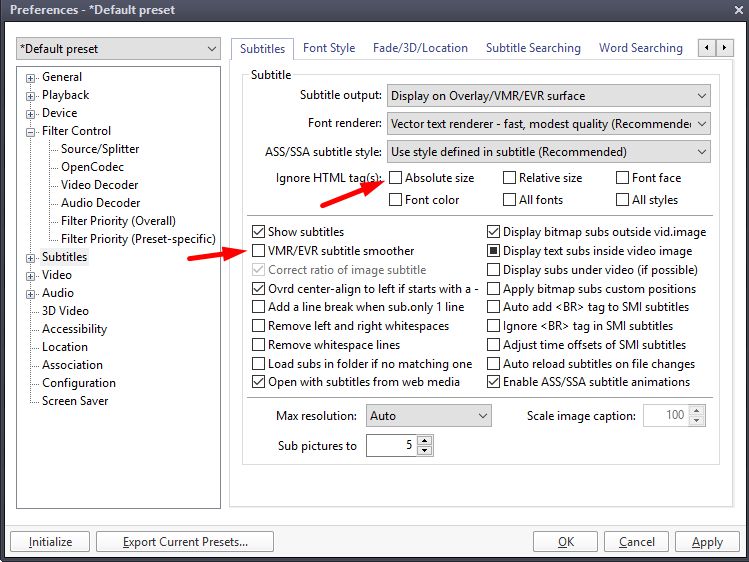This screenshot has width=749, height=562.
Task: Expand the General tree node
Action: [x=31, y=78]
